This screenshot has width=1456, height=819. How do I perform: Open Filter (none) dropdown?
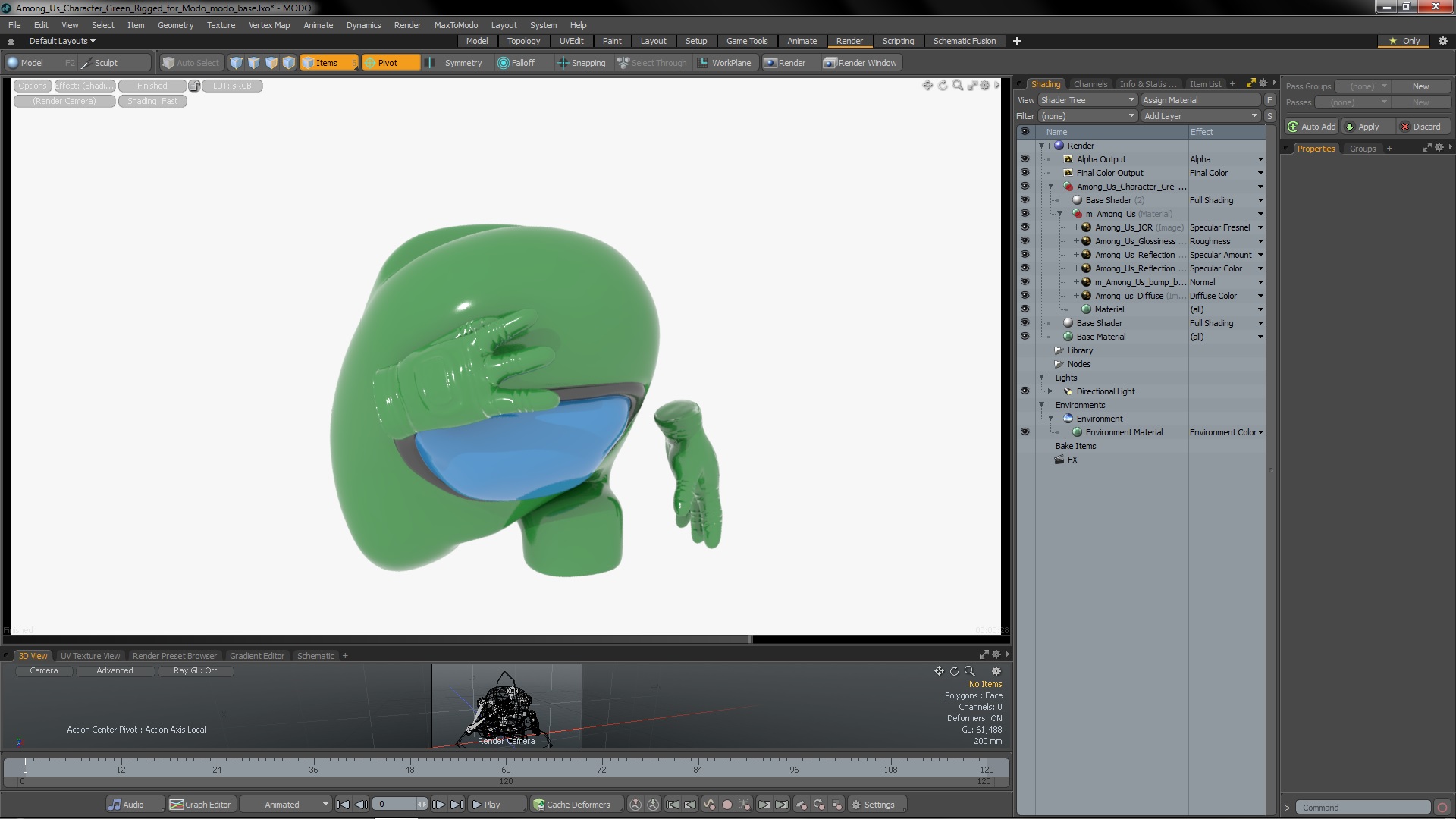tap(1087, 116)
